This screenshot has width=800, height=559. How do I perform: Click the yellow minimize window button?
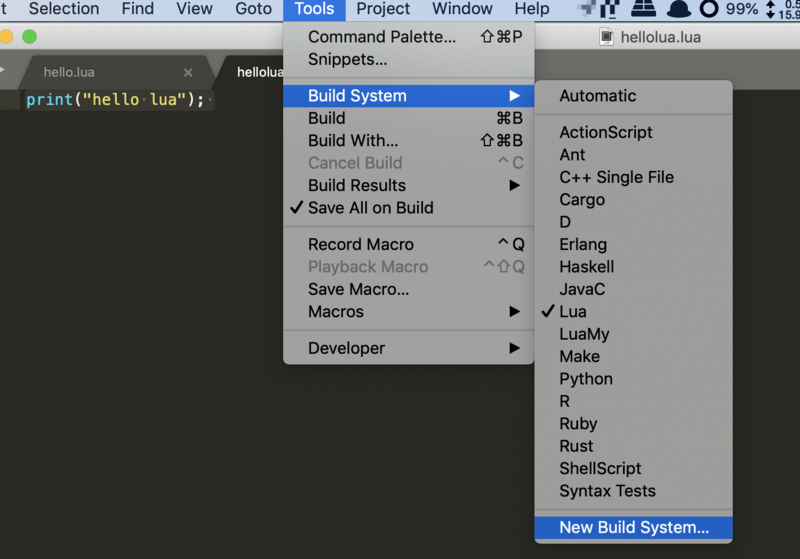coord(6,37)
